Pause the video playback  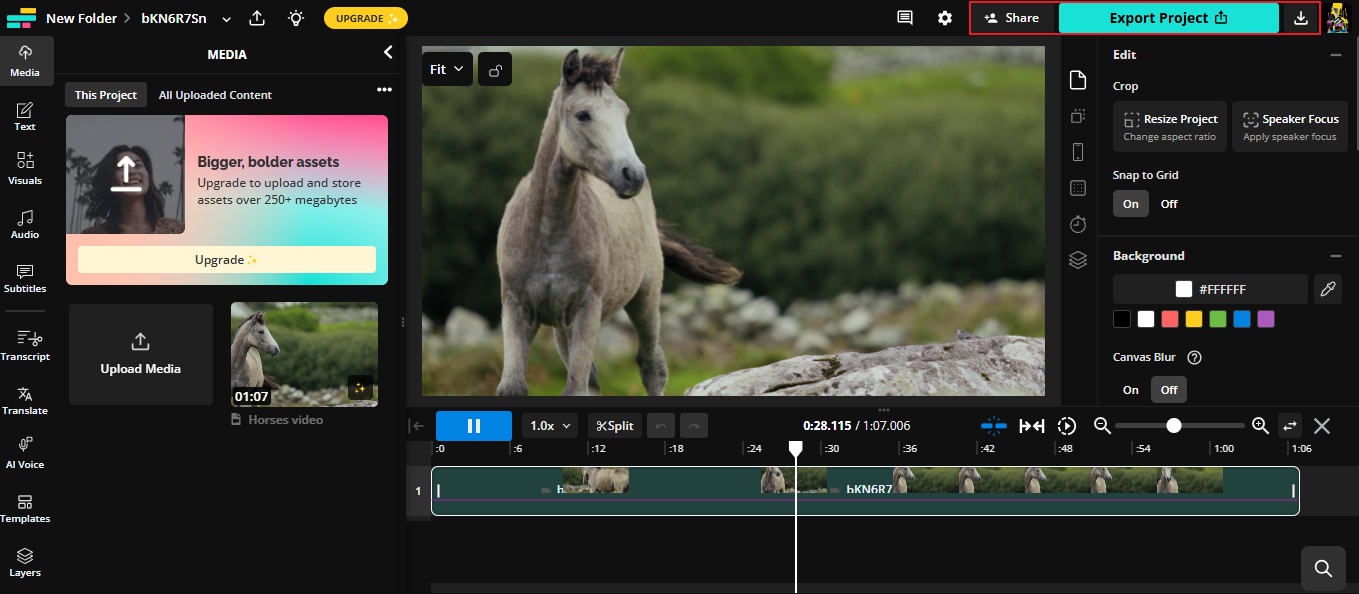pyautogui.click(x=474, y=426)
